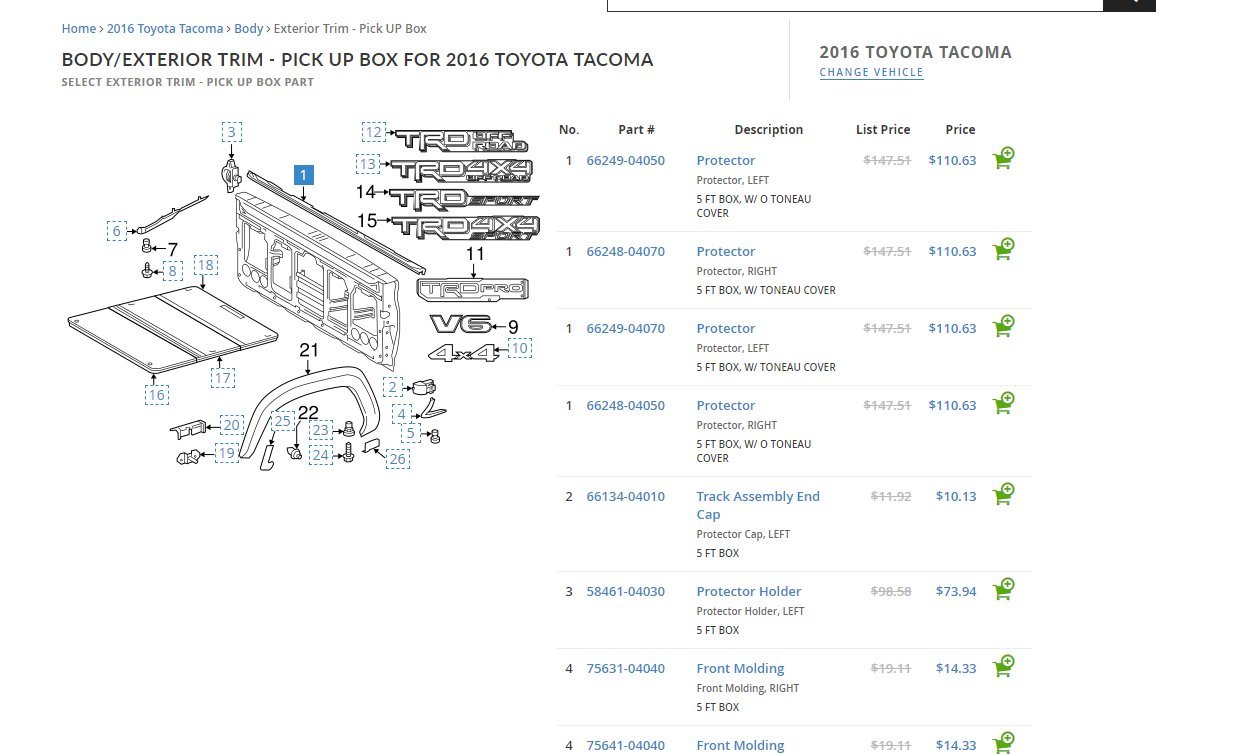This screenshot has height=754, width=1254.
Task: Click the V6 emblem in diagram
Action: [x=460, y=324]
